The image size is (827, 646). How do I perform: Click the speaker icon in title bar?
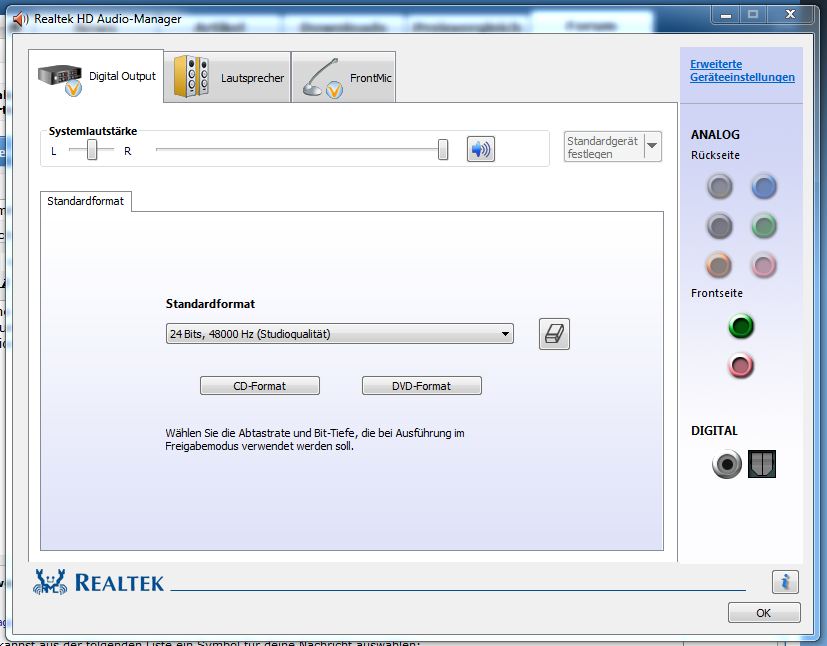point(21,19)
